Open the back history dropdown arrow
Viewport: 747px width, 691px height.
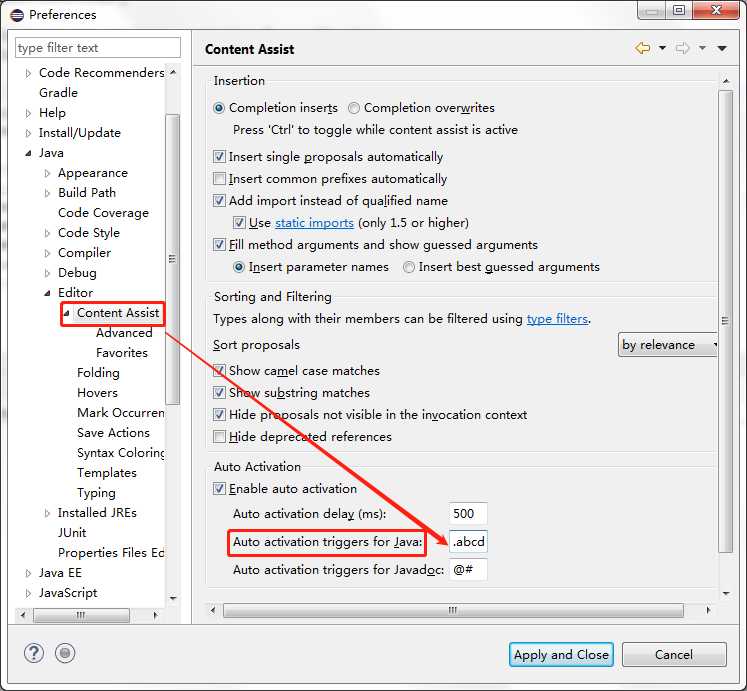click(x=662, y=48)
